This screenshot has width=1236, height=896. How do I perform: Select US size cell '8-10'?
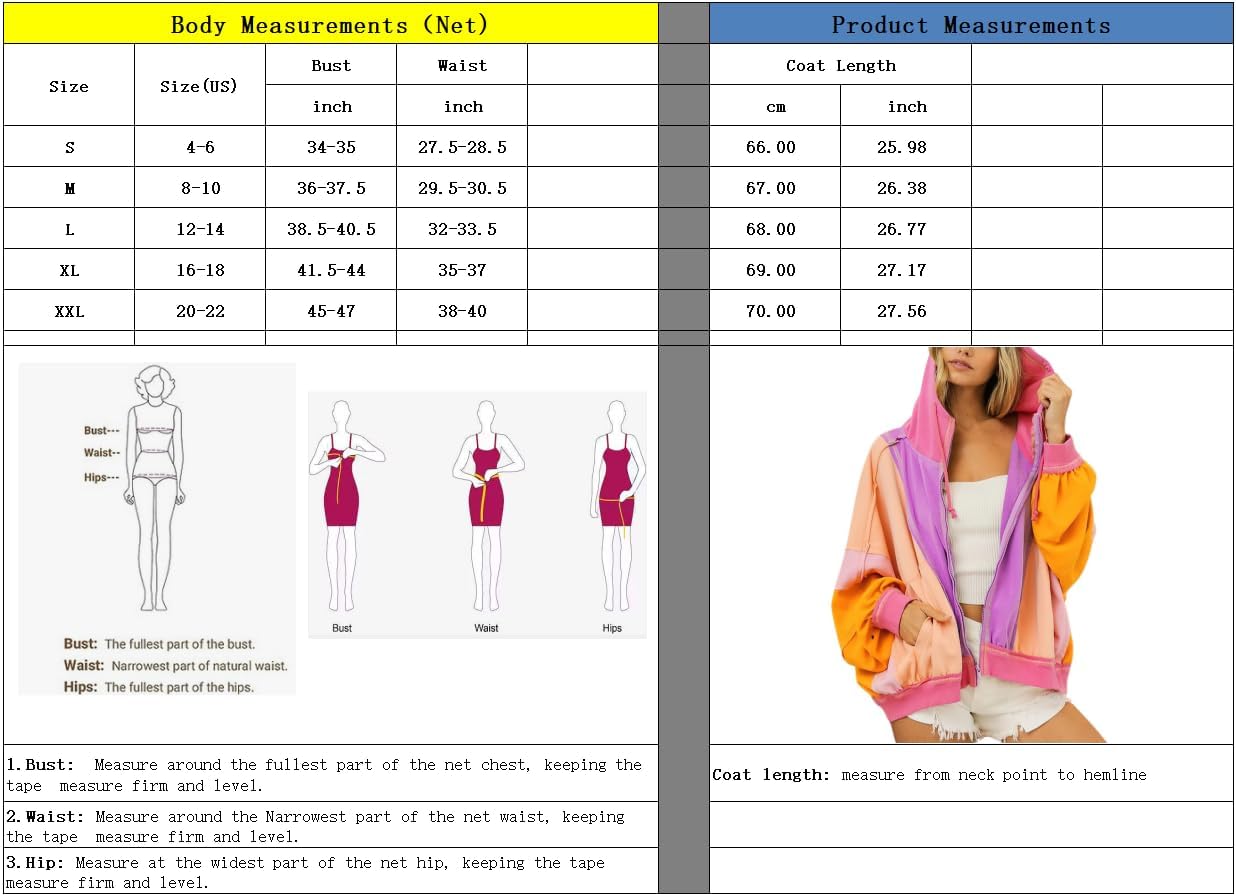click(x=200, y=188)
